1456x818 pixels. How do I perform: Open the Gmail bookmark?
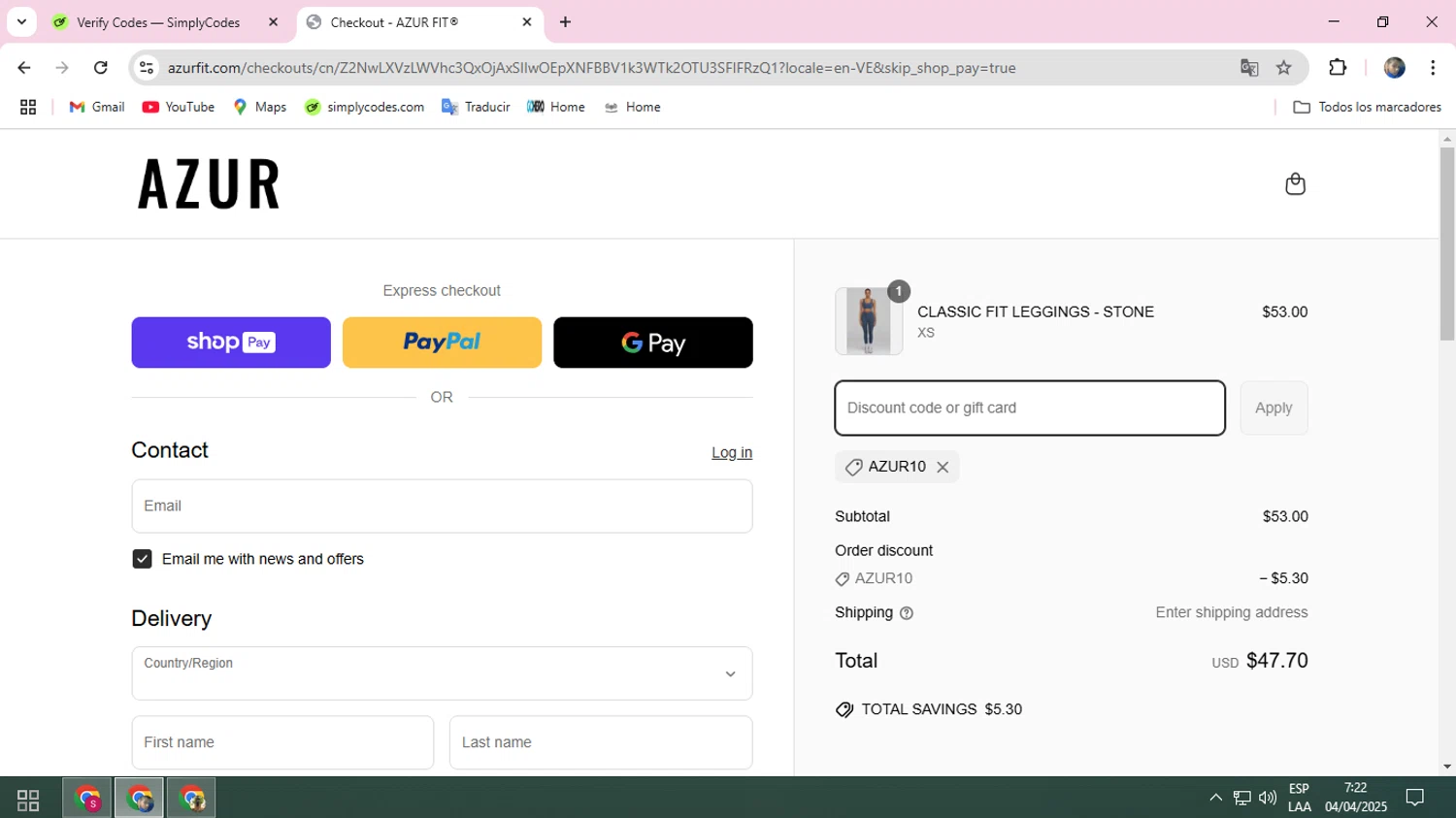click(x=97, y=108)
